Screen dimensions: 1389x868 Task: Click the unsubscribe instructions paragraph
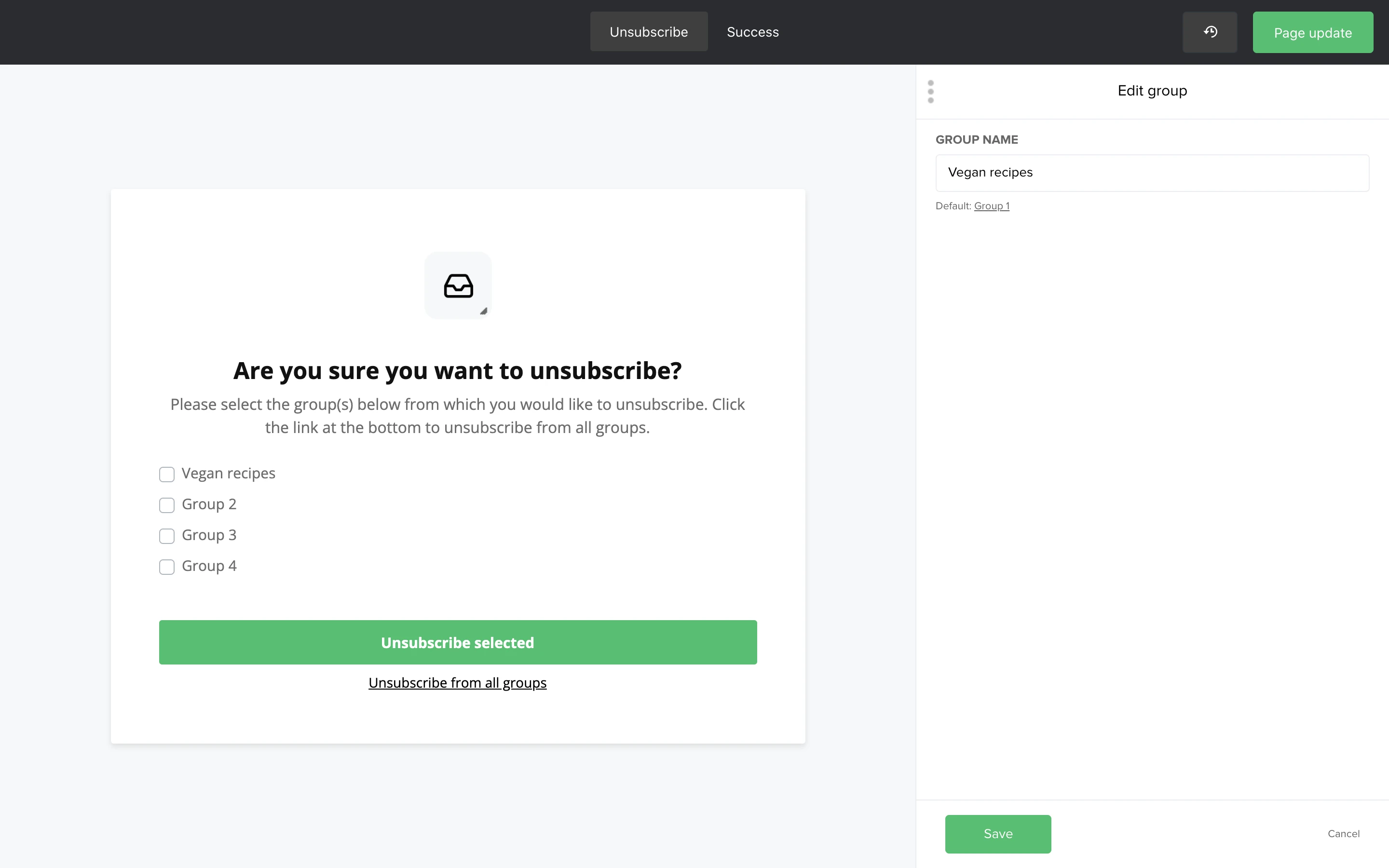(x=457, y=416)
